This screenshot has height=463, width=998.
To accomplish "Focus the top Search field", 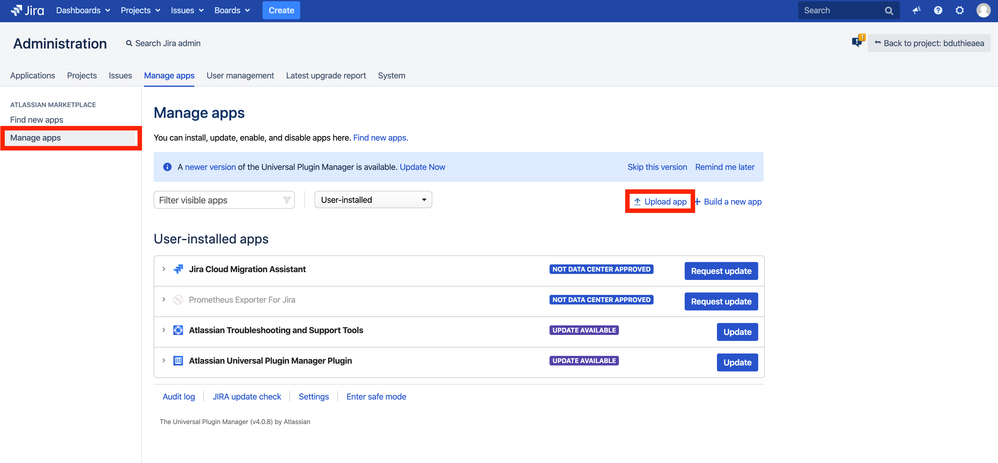I will point(849,11).
